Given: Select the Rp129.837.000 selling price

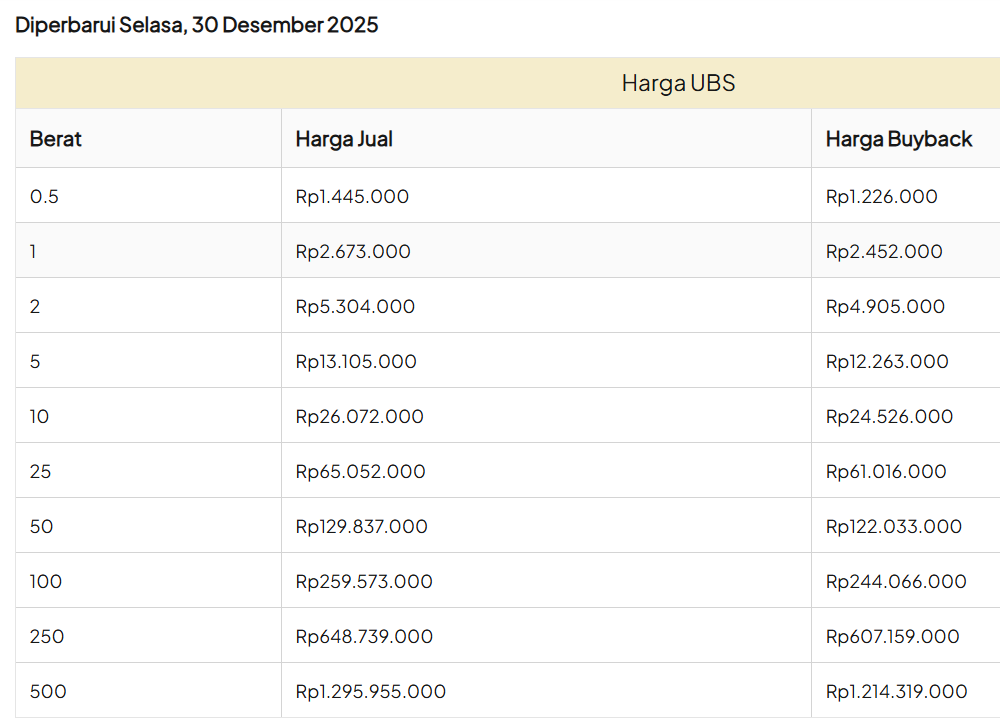Looking at the screenshot, I should [x=361, y=526].
